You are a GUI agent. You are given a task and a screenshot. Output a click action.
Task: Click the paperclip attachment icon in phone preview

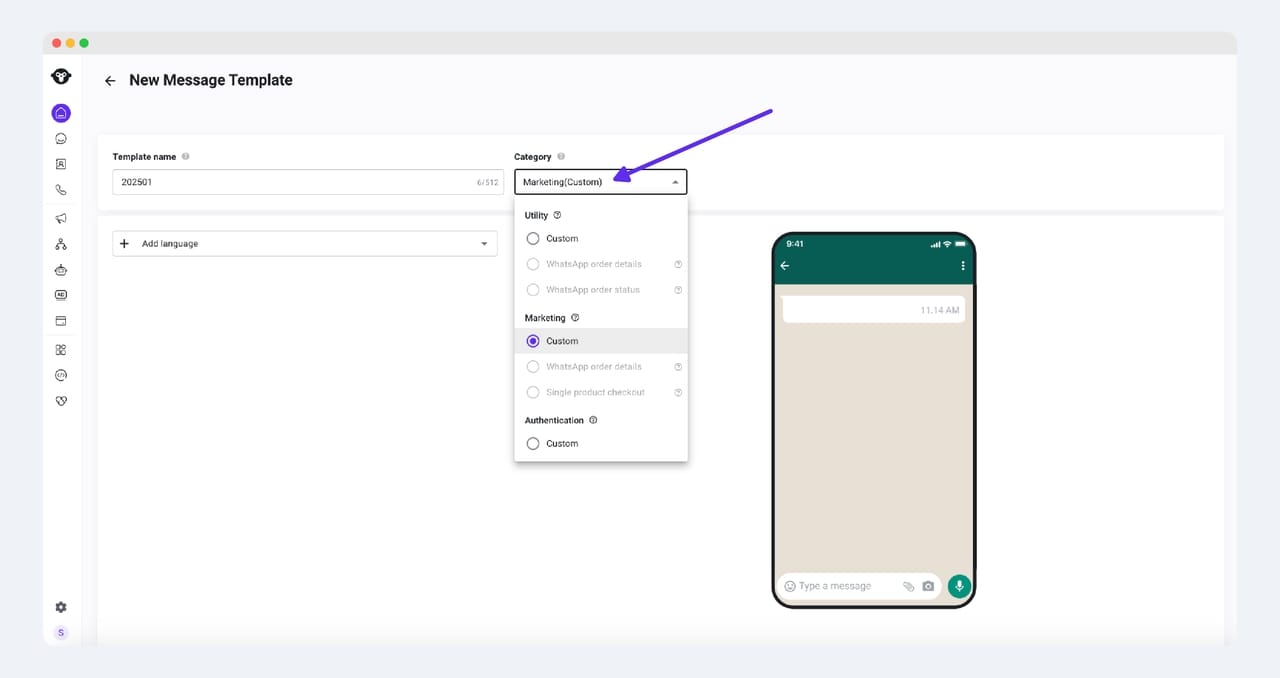click(909, 586)
